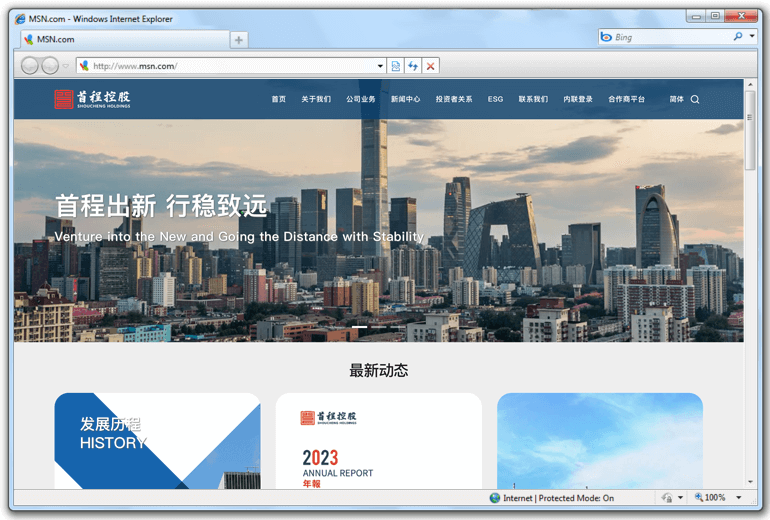770x520 pixels.
Task: Click the 100% zoom level button
Action: 710,497
